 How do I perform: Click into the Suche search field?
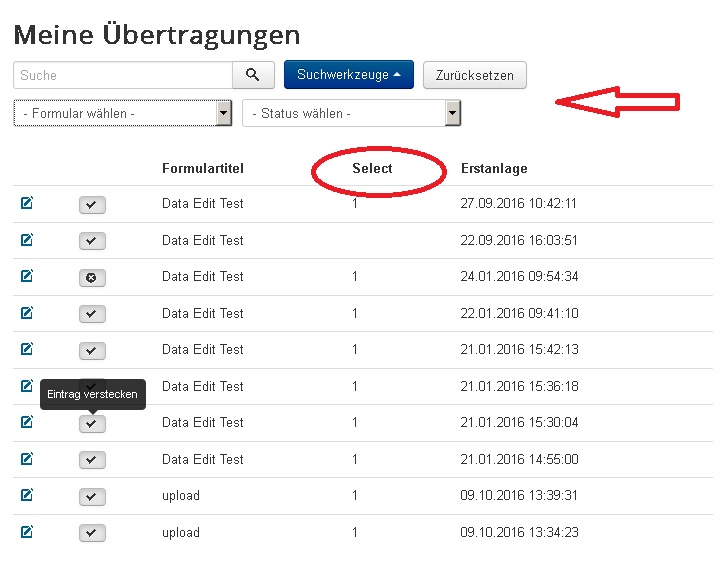122,75
